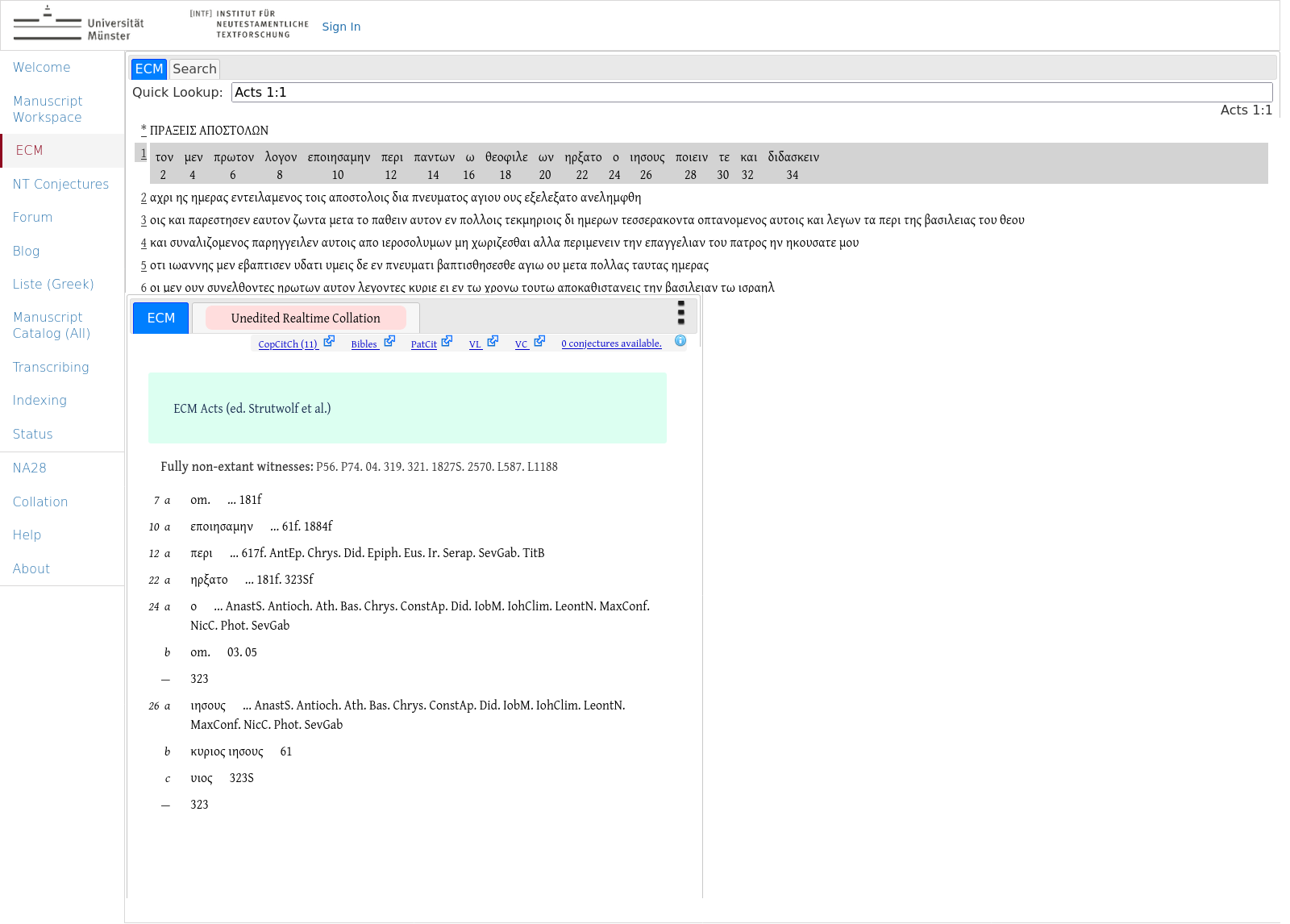Select ECM in the left sidebar
Screen dimensions: 1290x924
pyautogui.click(x=63, y=151)
